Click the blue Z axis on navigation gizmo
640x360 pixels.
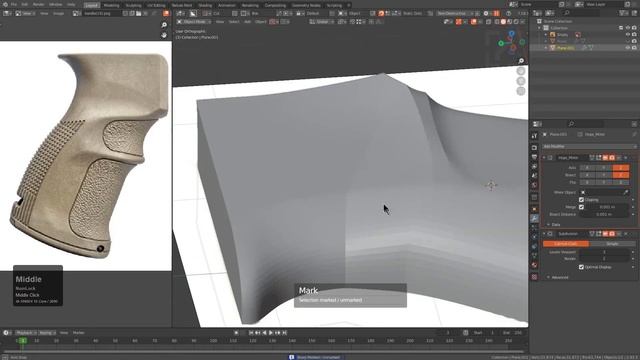[x=512, y=33]
